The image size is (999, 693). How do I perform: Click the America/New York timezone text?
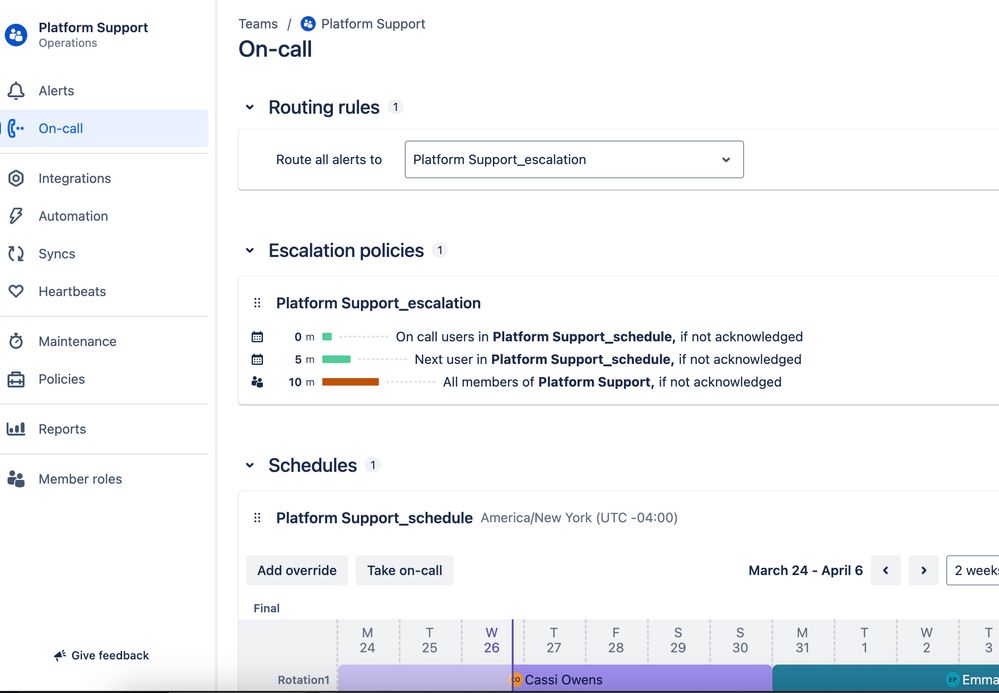coord(579,518)
